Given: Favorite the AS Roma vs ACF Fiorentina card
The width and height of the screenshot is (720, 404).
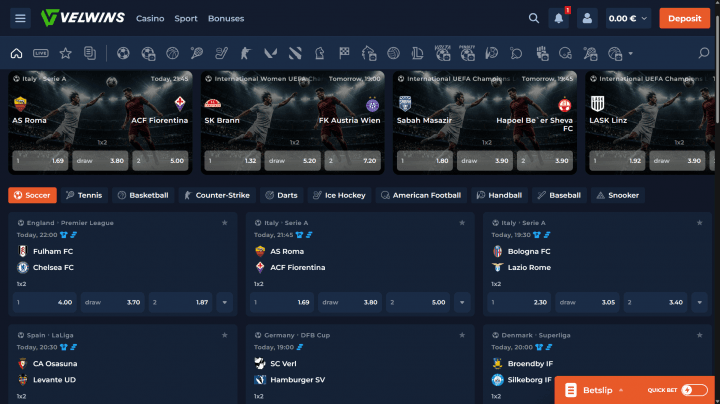Looking at the screenshot, I should click(x=462, y=223).
